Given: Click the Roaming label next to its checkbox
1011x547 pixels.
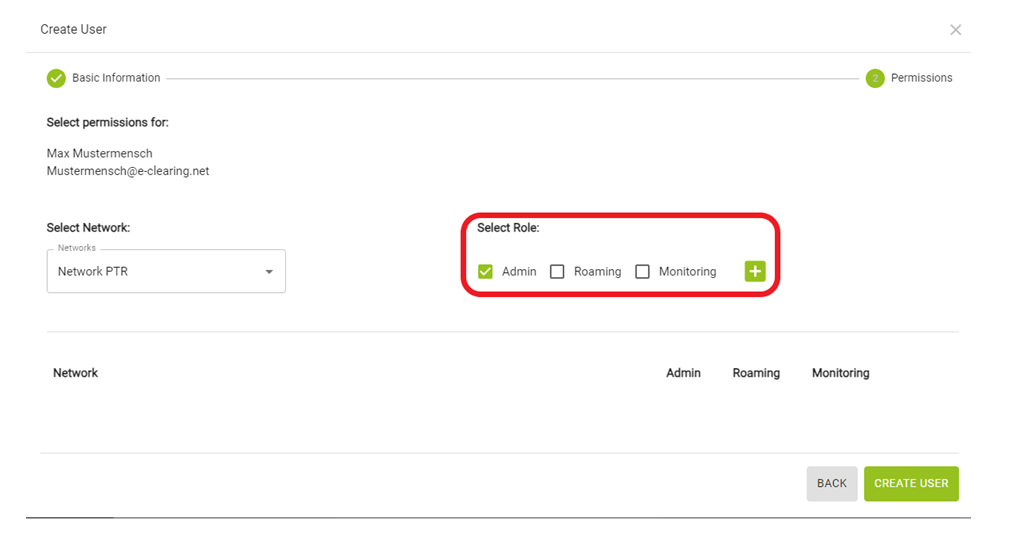Looking at the screenshot, I should [598, 272].
